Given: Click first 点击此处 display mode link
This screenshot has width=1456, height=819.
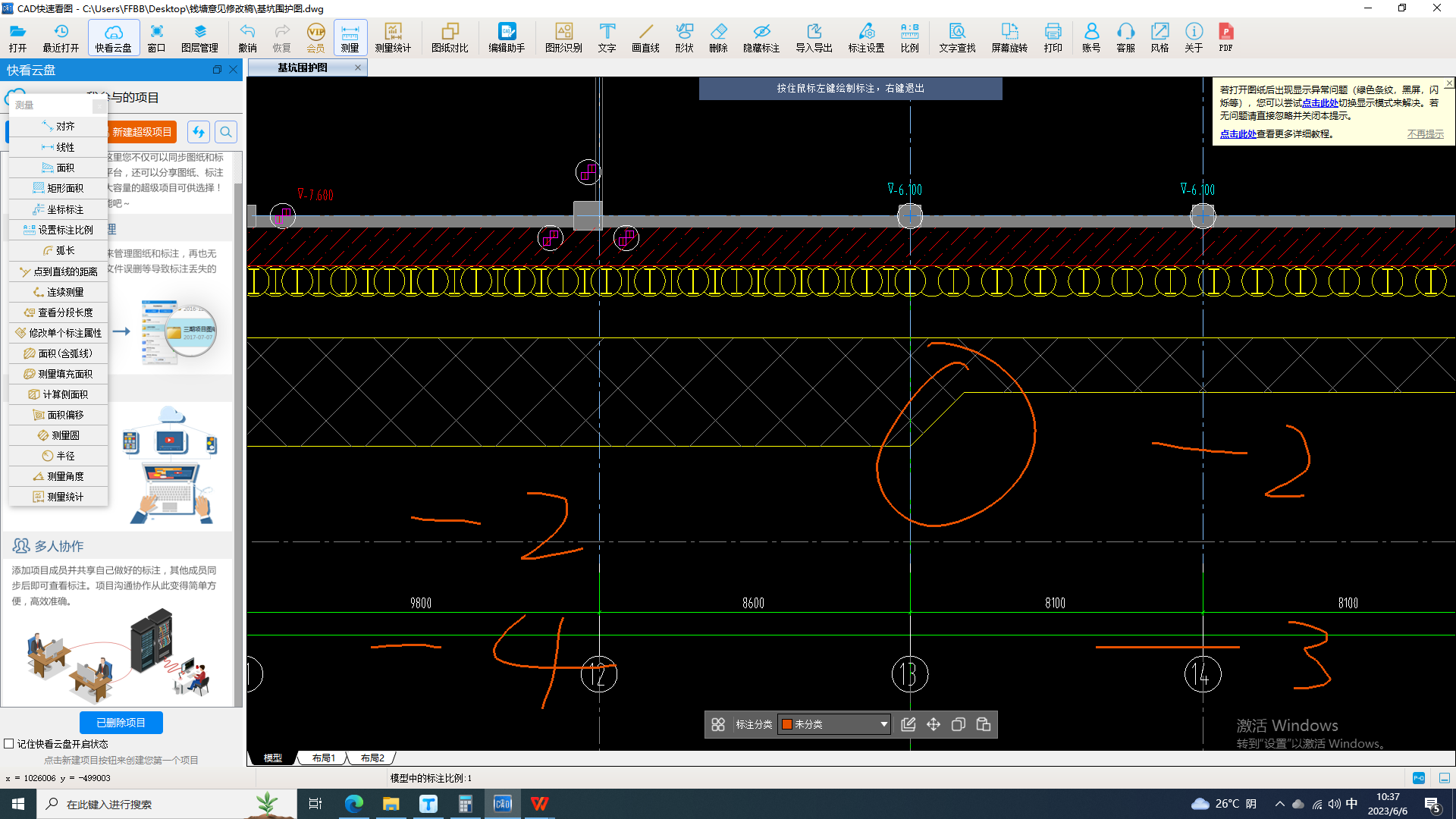Looking at the screenshot, I should [1320, 102].
